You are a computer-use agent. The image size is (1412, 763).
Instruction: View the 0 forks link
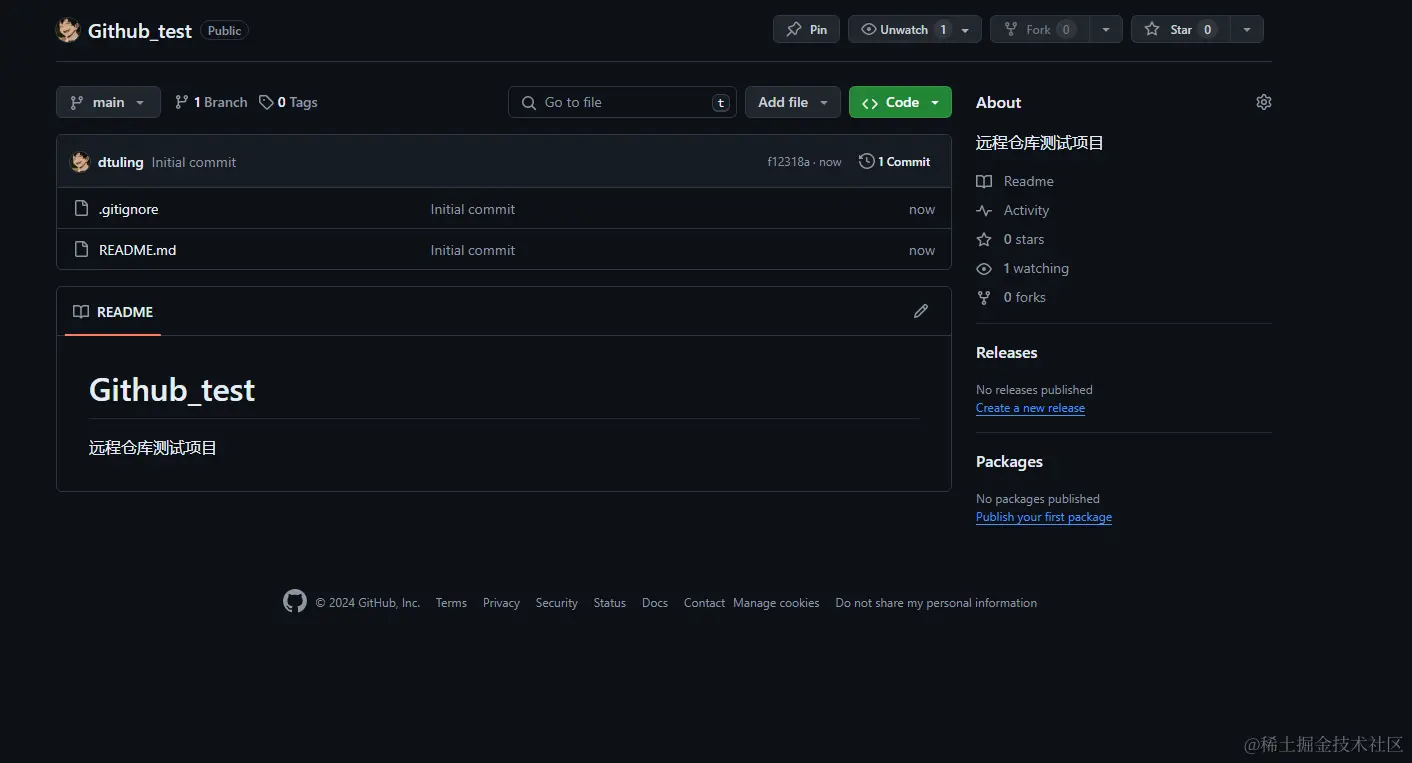pyautogui.click(x=1011, y=297)
